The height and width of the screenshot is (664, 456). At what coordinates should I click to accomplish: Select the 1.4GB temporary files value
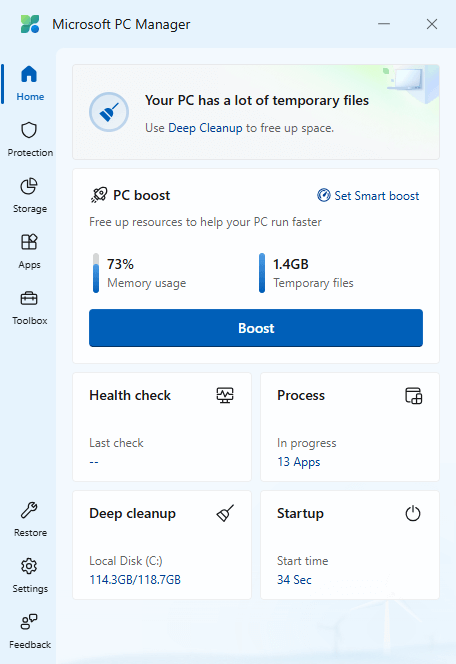coord(291,264)
